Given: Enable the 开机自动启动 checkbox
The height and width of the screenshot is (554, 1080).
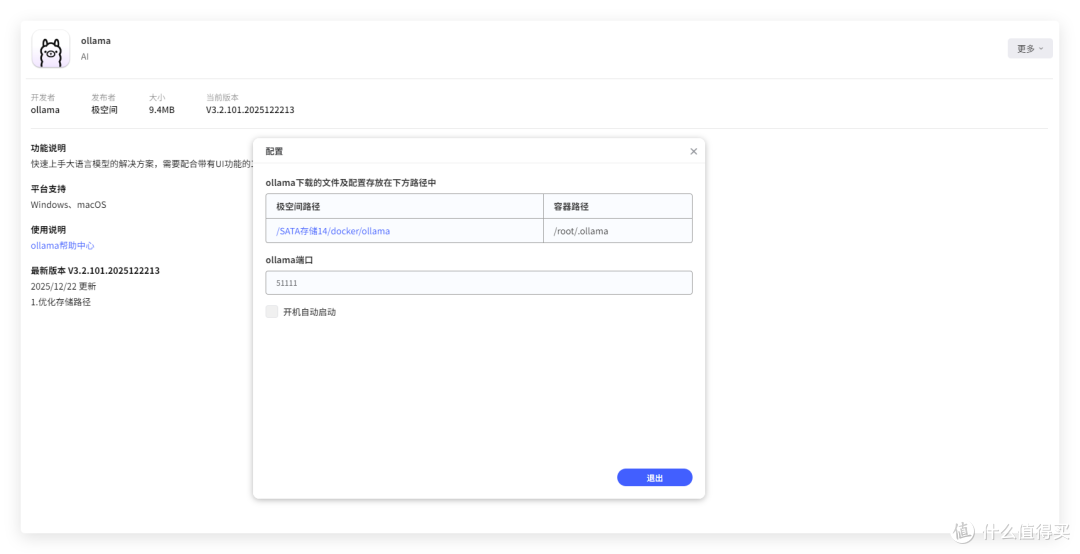Looking at the screenshot, I should pyautogui.click(x=272, y=311).
